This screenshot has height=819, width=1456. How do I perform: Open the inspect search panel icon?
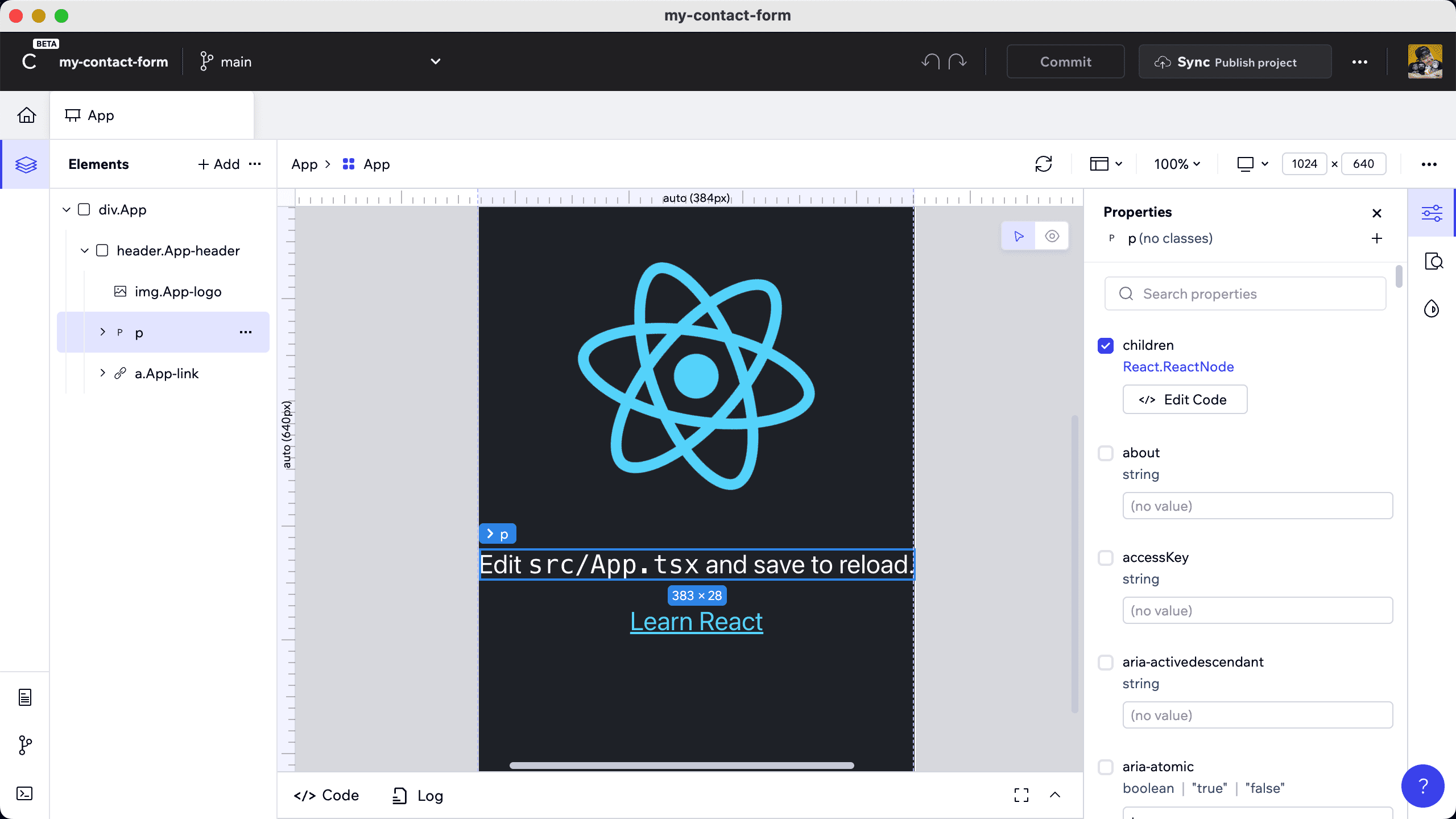(x=1433, y=262)
